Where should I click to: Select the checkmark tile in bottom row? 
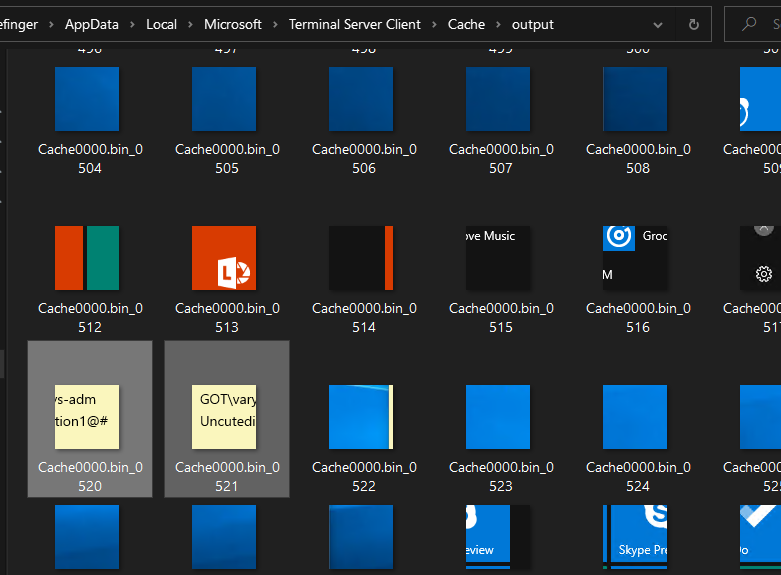(x=760, y=537)
